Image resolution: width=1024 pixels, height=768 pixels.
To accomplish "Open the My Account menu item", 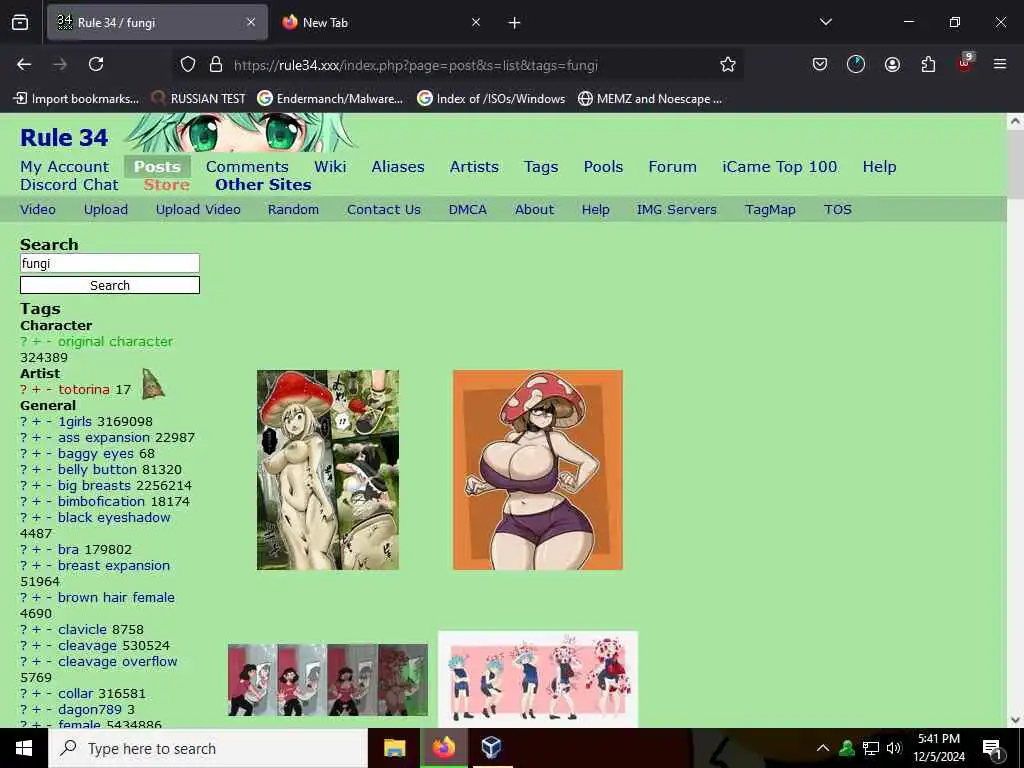I will coord(65,167).
